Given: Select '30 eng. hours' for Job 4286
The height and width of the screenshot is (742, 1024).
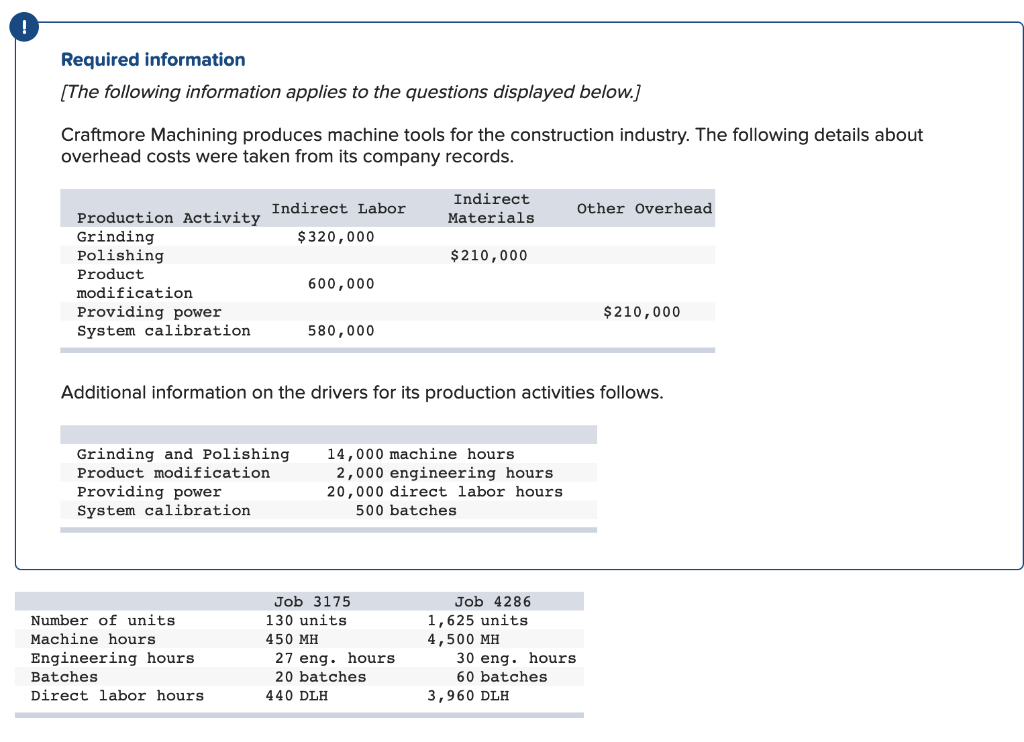Looking at the screenshot, I should click(x=516, y=658).
